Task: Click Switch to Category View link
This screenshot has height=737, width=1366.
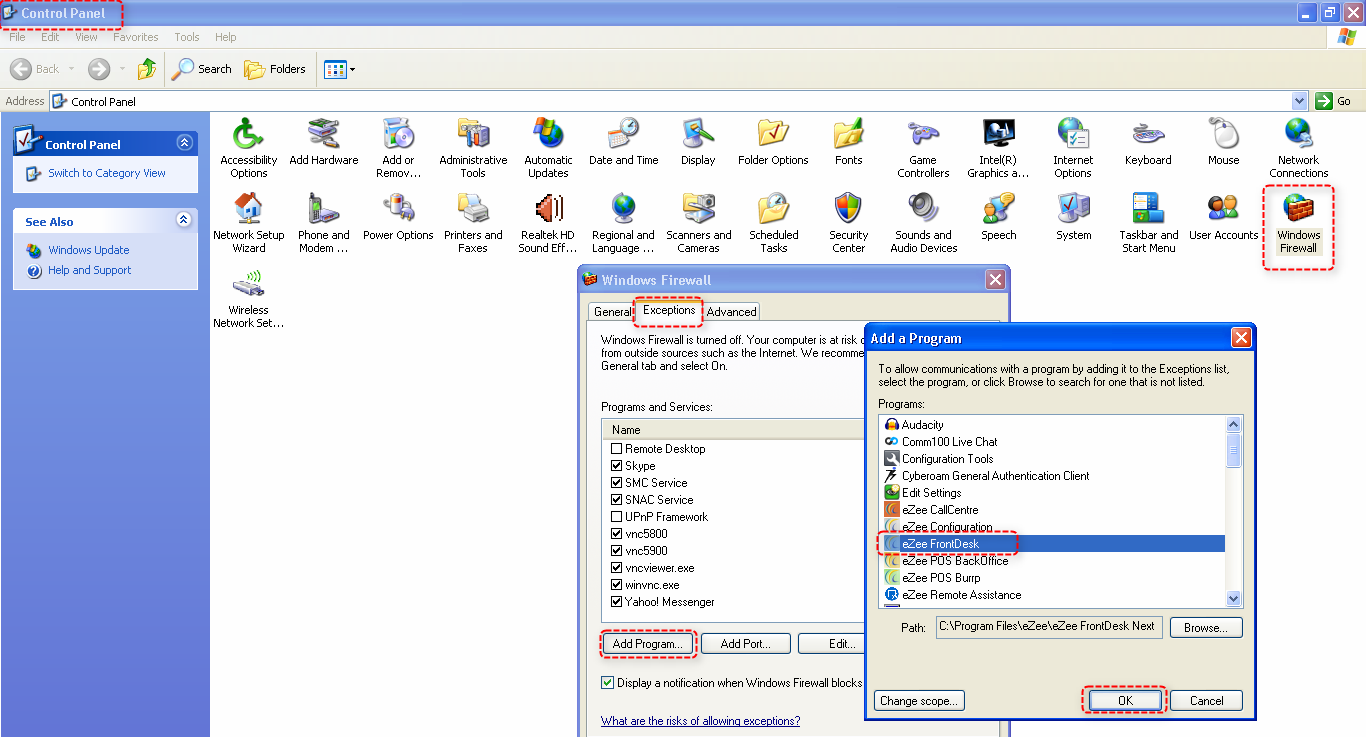Action: tap(107, 173)
